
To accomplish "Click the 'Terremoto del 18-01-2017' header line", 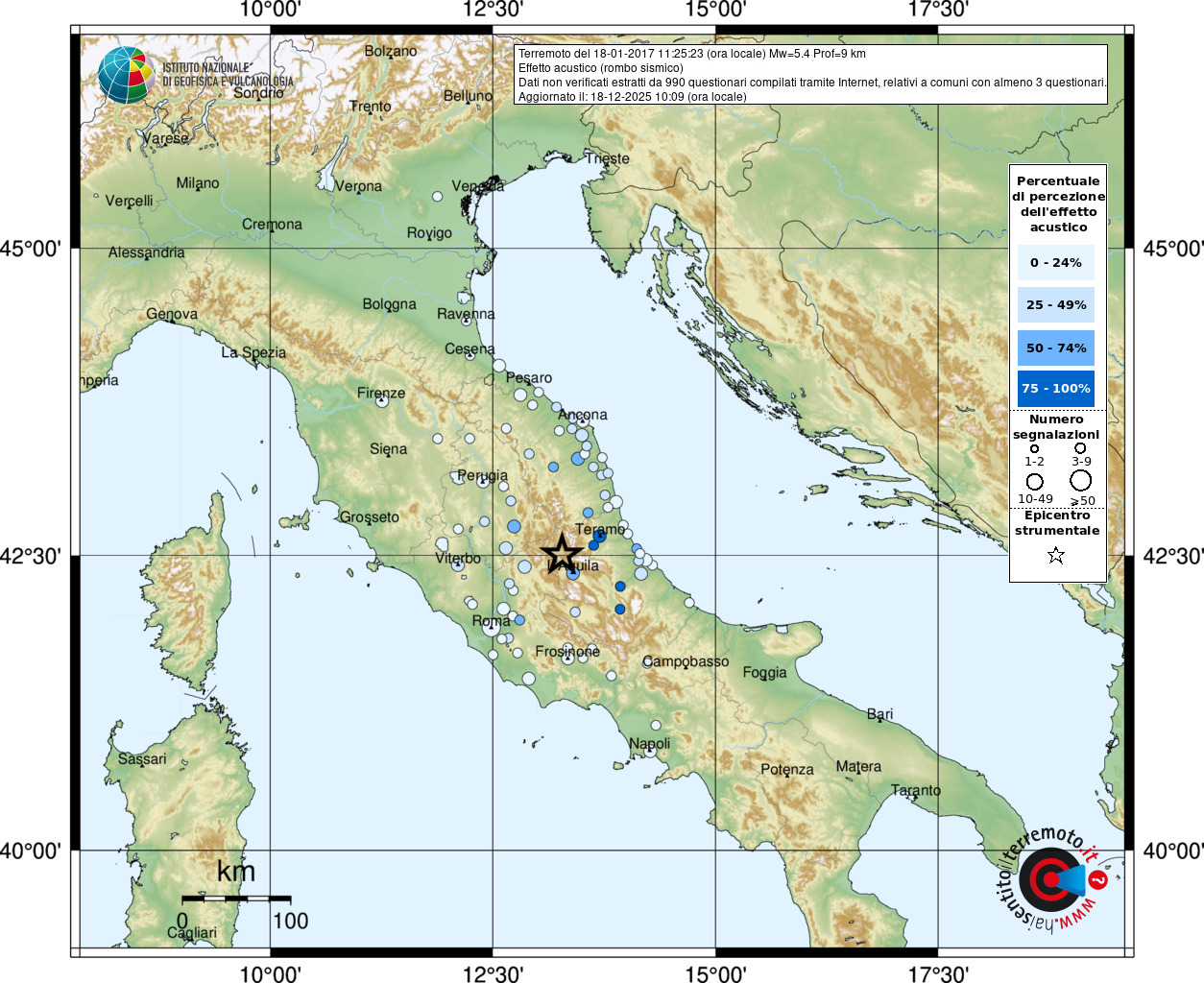I will [692, 54].
